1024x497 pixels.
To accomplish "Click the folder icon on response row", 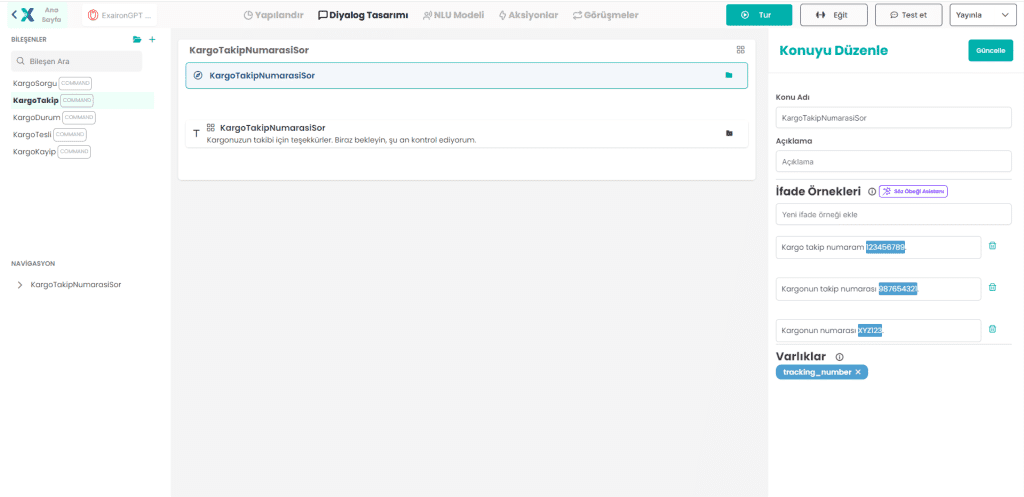I will click(x=729, y=133).
